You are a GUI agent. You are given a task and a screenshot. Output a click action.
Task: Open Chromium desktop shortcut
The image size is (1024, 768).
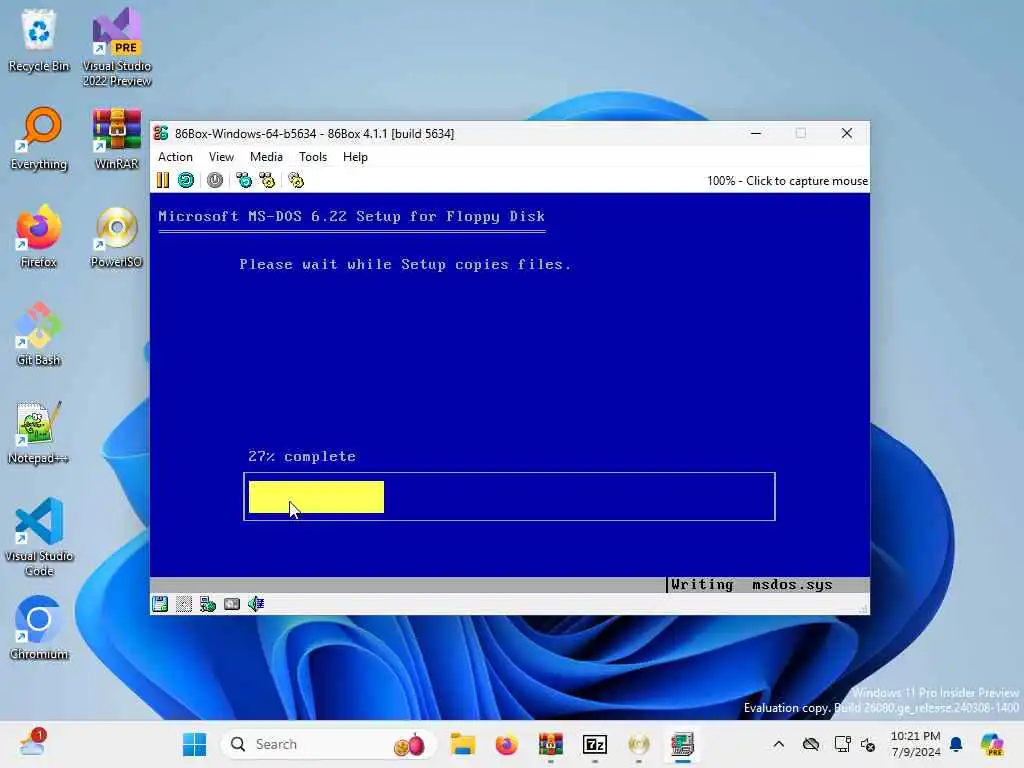[39, 628]
